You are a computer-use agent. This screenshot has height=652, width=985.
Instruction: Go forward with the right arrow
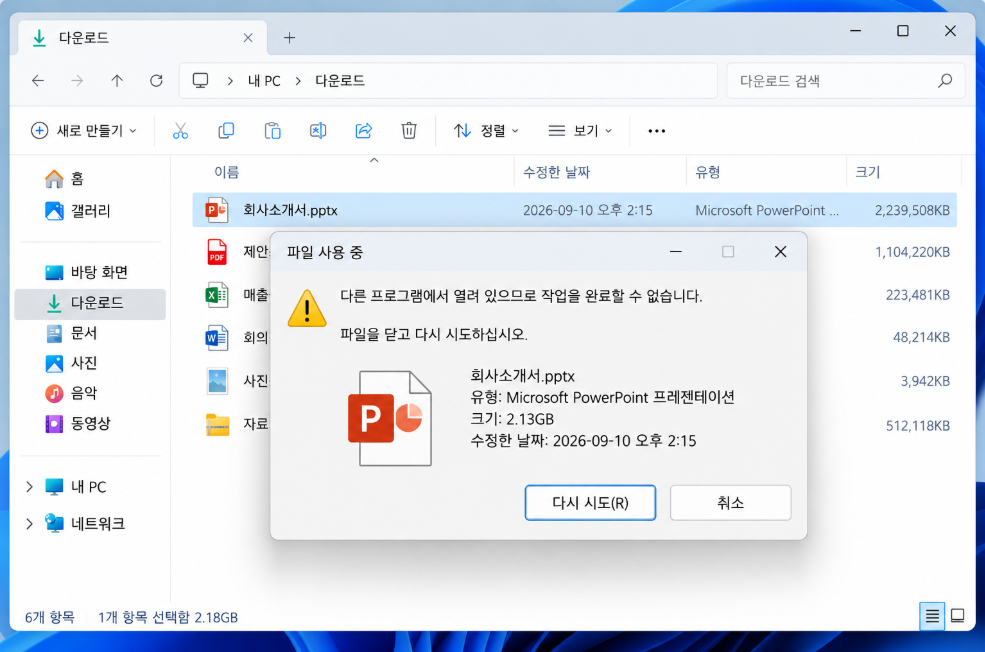click(77, 80)
